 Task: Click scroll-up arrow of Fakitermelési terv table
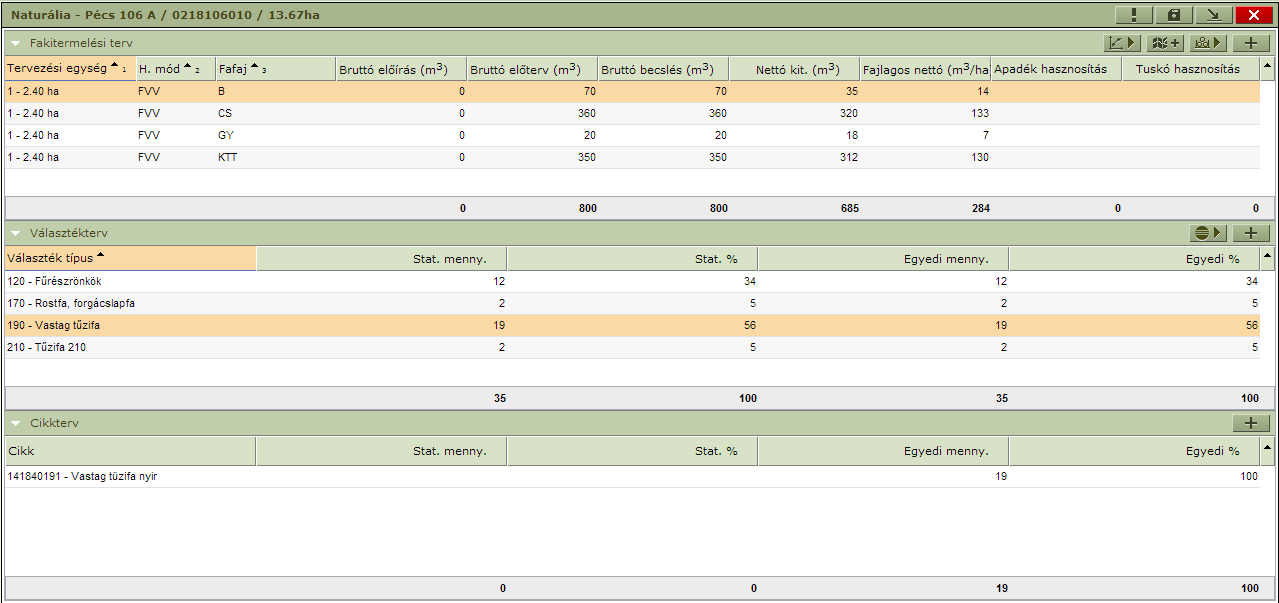pos(1268,68)
